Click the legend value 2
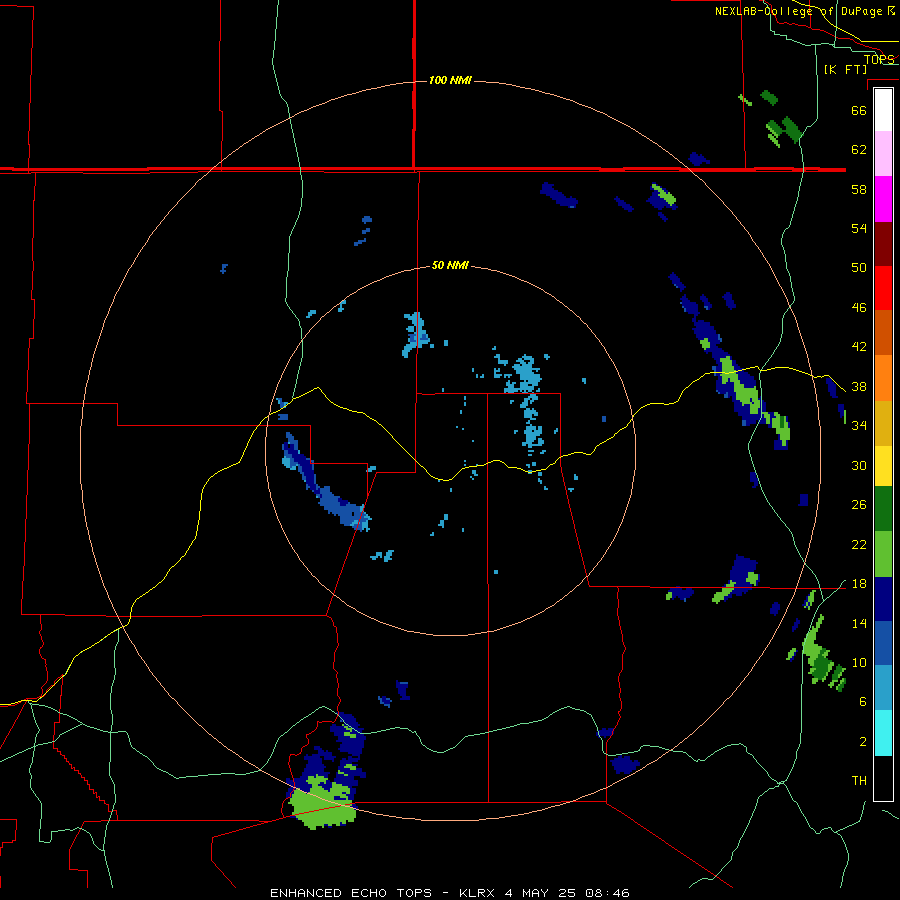This screenshot has height=900, width=900. coord(862,742)
